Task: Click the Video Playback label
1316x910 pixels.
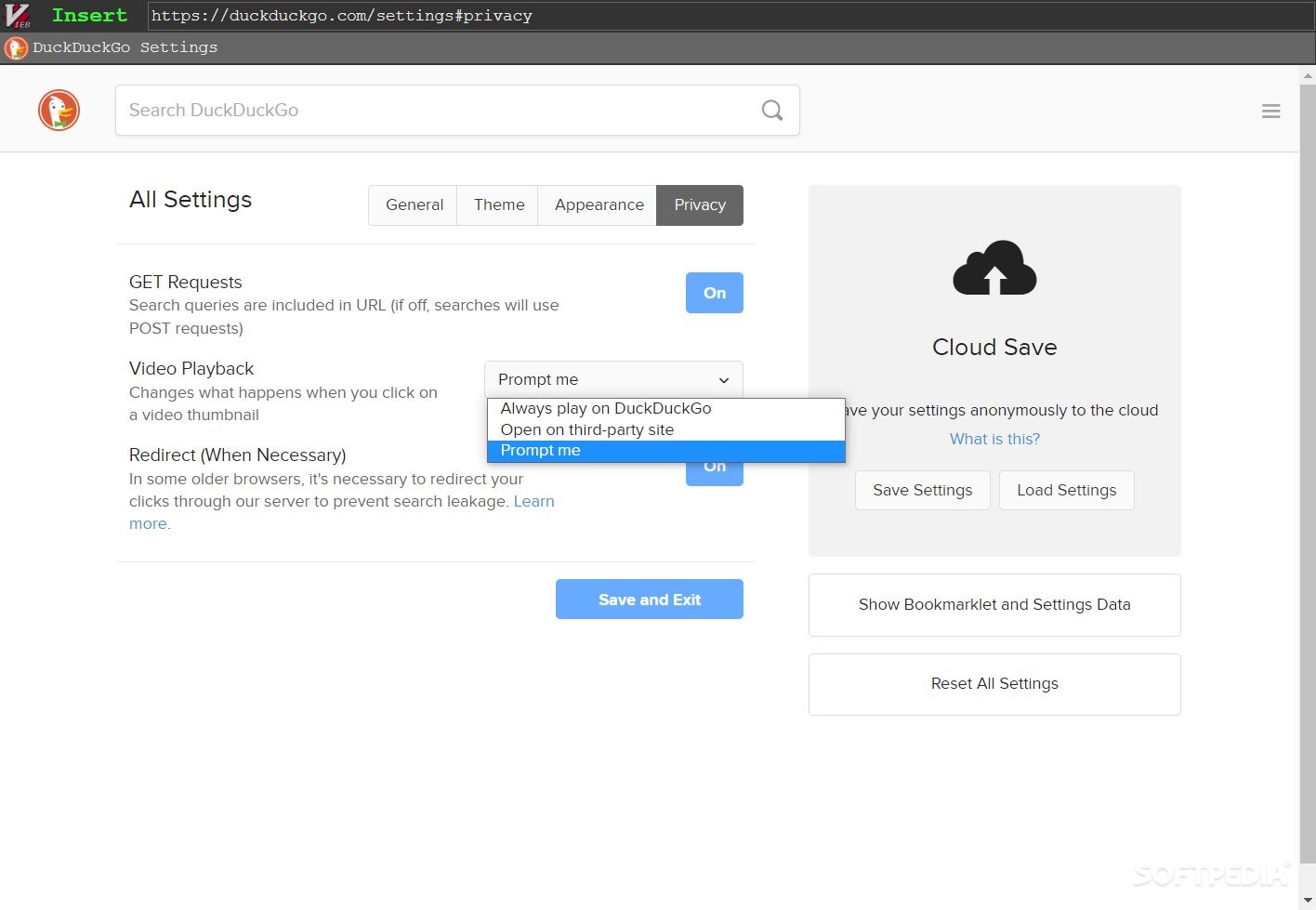Action: (191, 369)
